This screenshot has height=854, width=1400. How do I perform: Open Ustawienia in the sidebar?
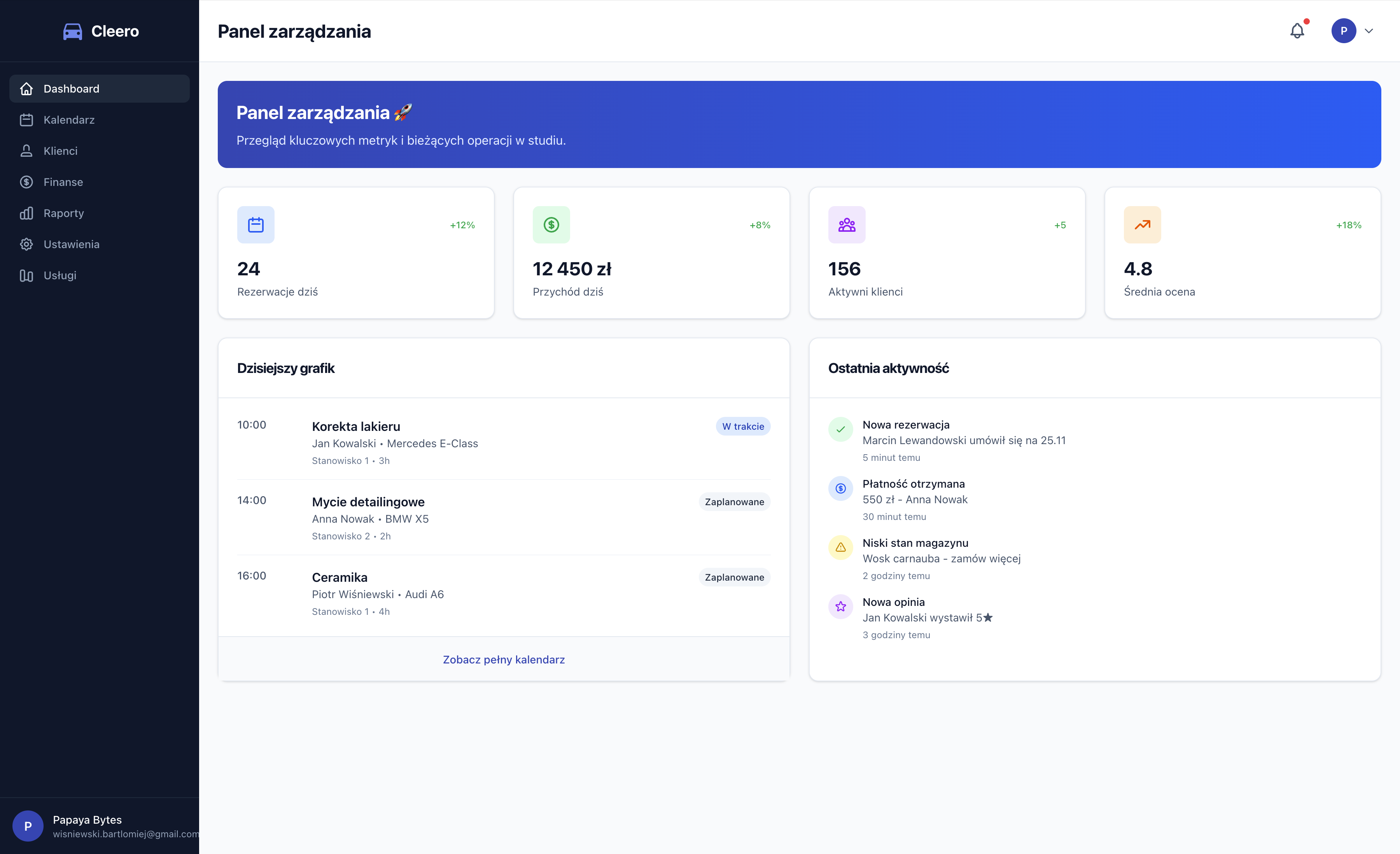point(71,244)
